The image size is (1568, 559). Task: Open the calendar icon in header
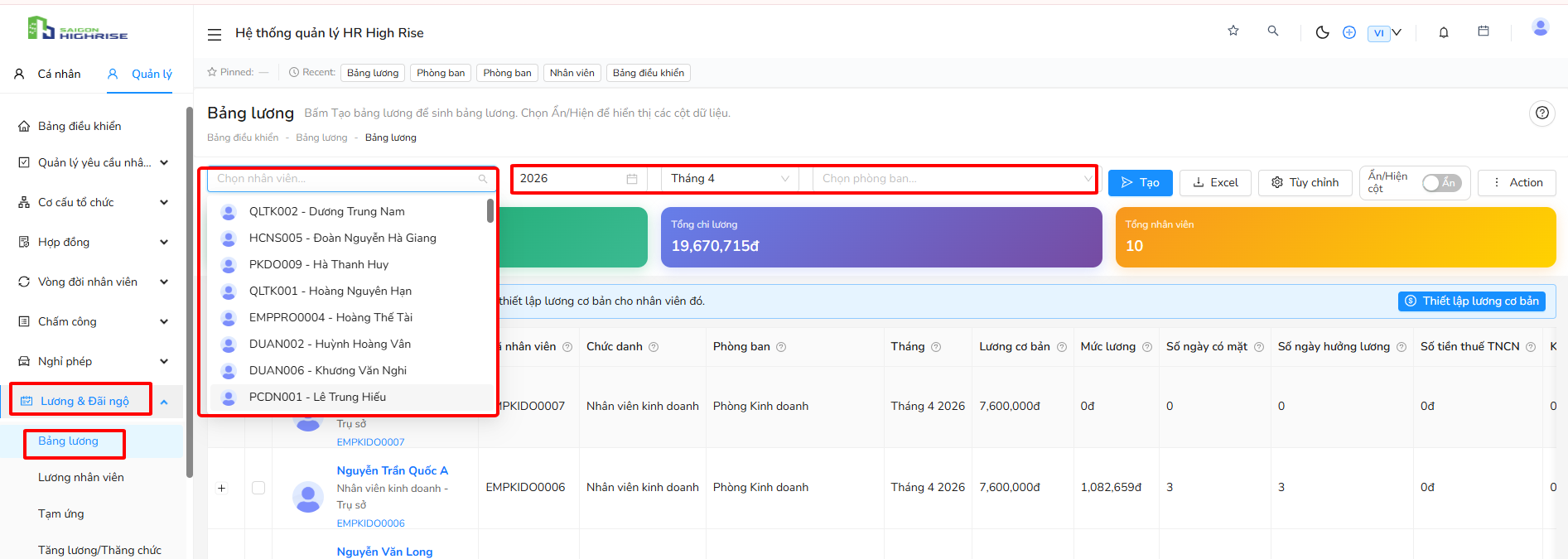(x=1484, y=31)
